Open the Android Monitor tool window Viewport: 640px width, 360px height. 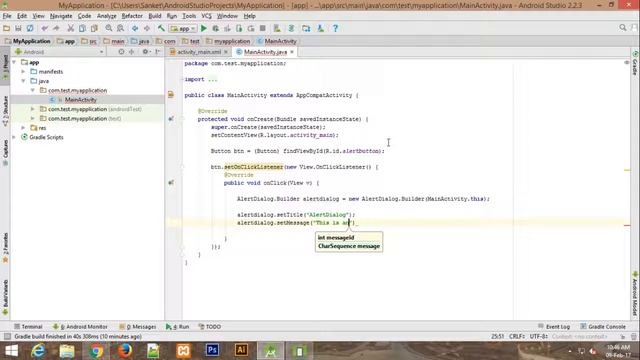(80, 327)
